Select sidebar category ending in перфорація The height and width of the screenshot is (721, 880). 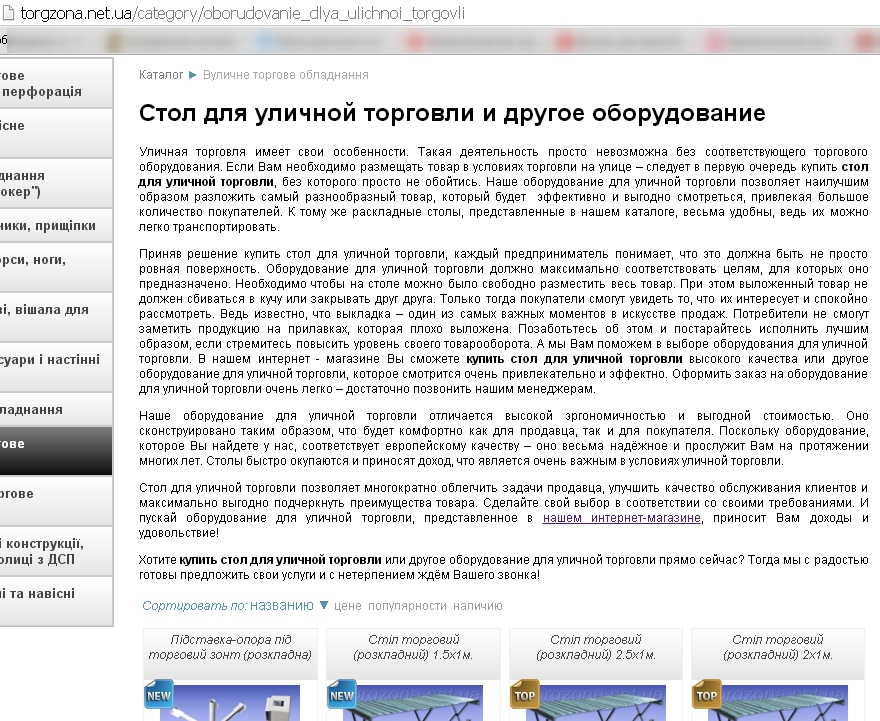56,83
